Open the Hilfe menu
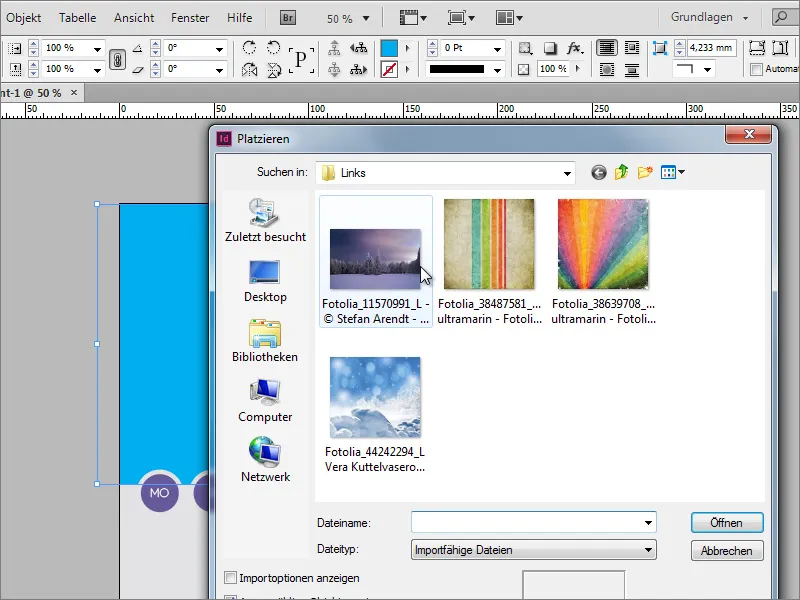The height and width of the screenshot is (600, 800). [239, 18]
